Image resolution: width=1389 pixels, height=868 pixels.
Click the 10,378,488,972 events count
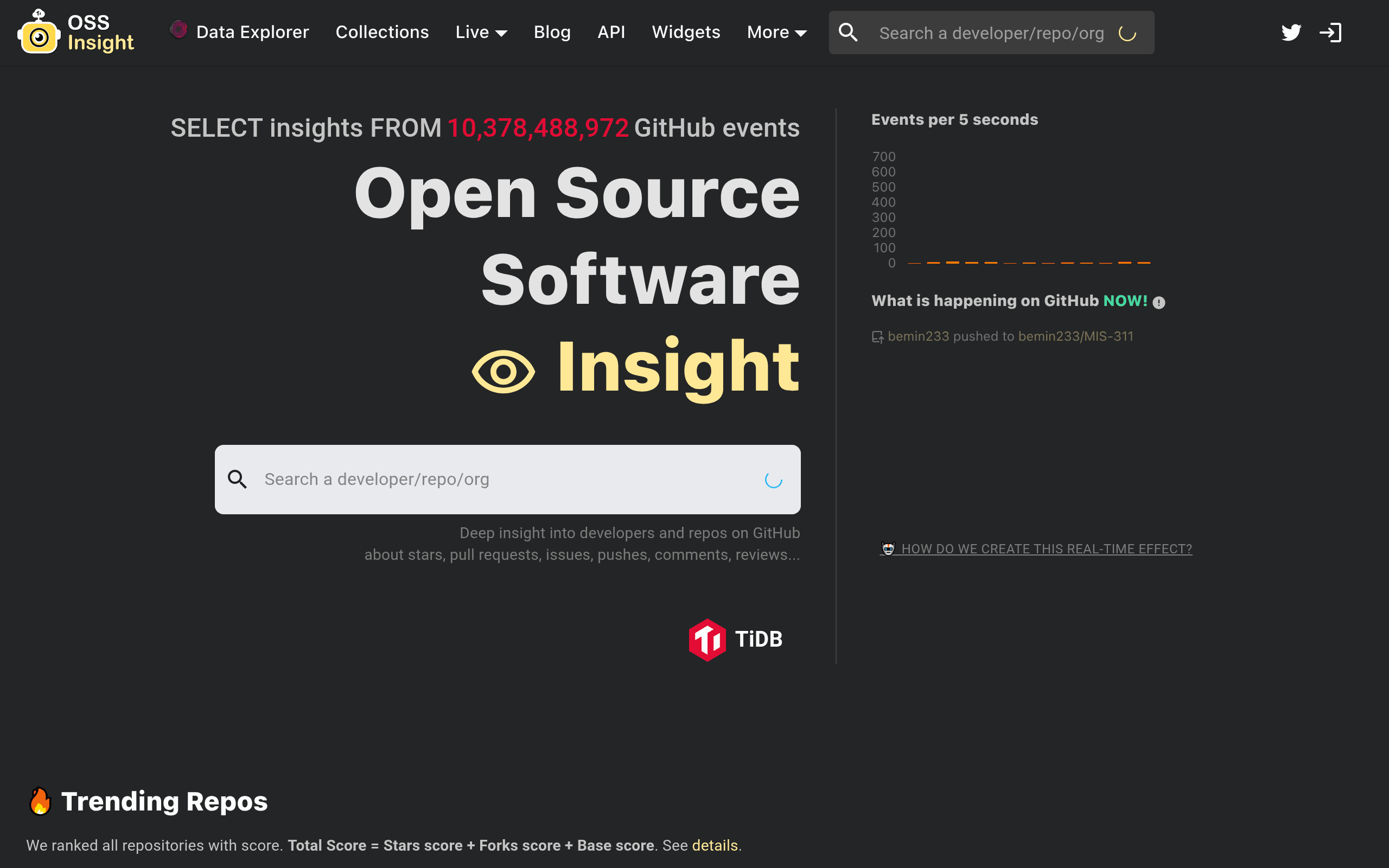coord(538,127)
